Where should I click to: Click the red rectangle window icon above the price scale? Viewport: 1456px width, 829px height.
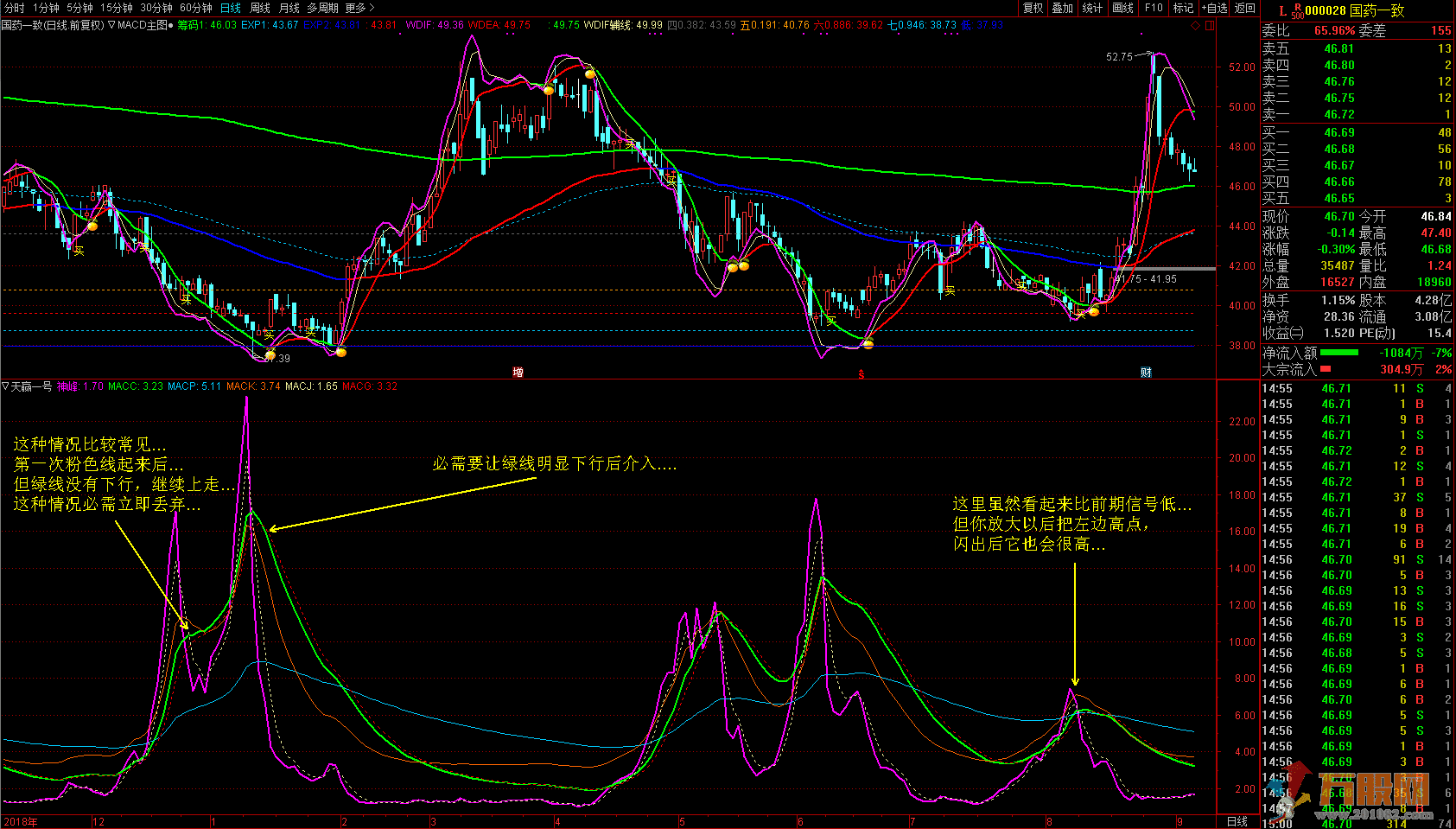point(1211,25)
